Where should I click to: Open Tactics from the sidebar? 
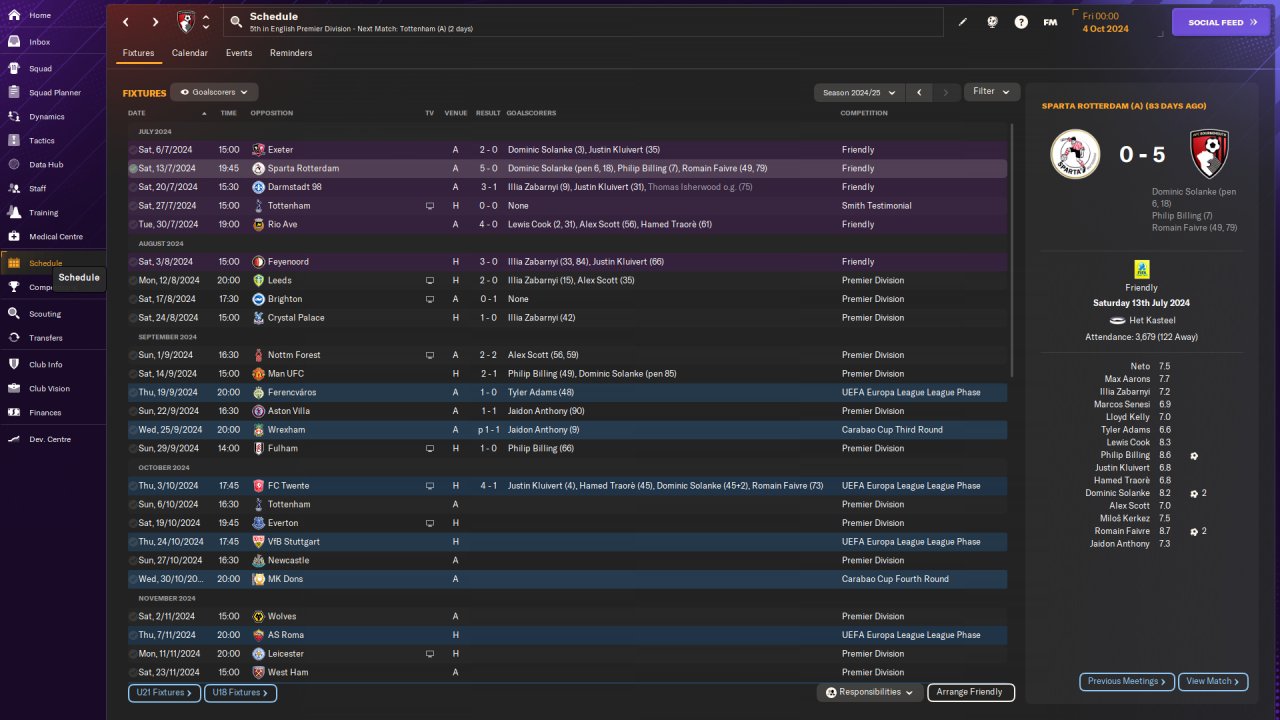42,141
